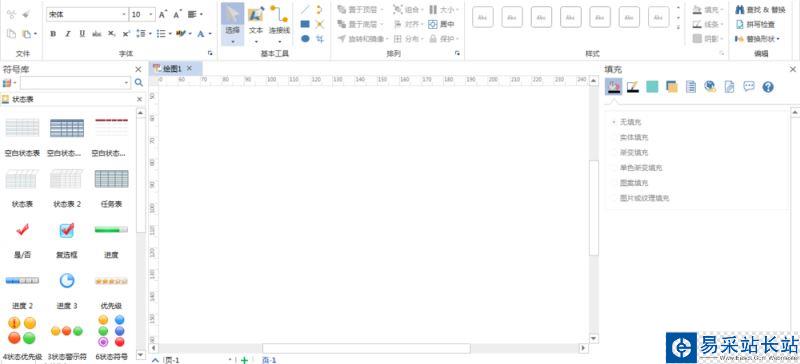Click the search magnifier in symbol library
This screenshot has height=364, width=800.
pyautogui.click(x=138, y=82)
